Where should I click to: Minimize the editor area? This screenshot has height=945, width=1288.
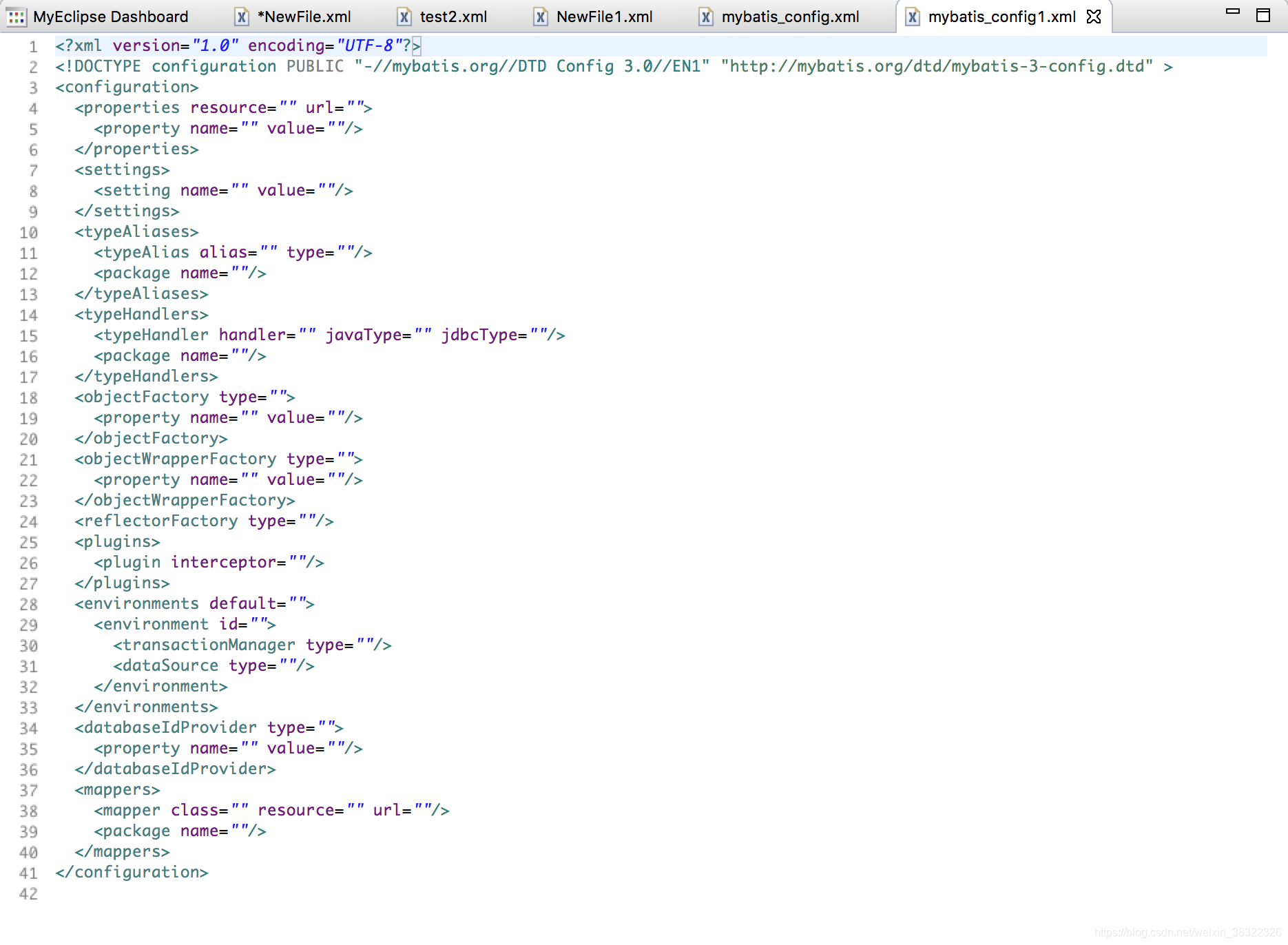[x=1233, y=12]
